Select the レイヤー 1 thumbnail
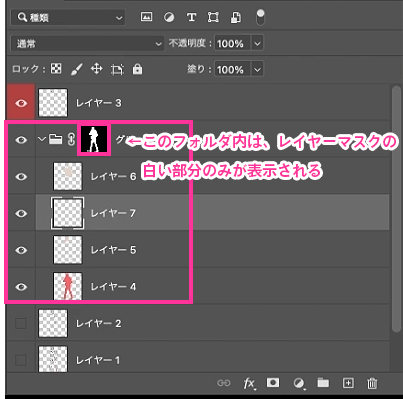This screenshot has width=403, height=399. (53, 359)
